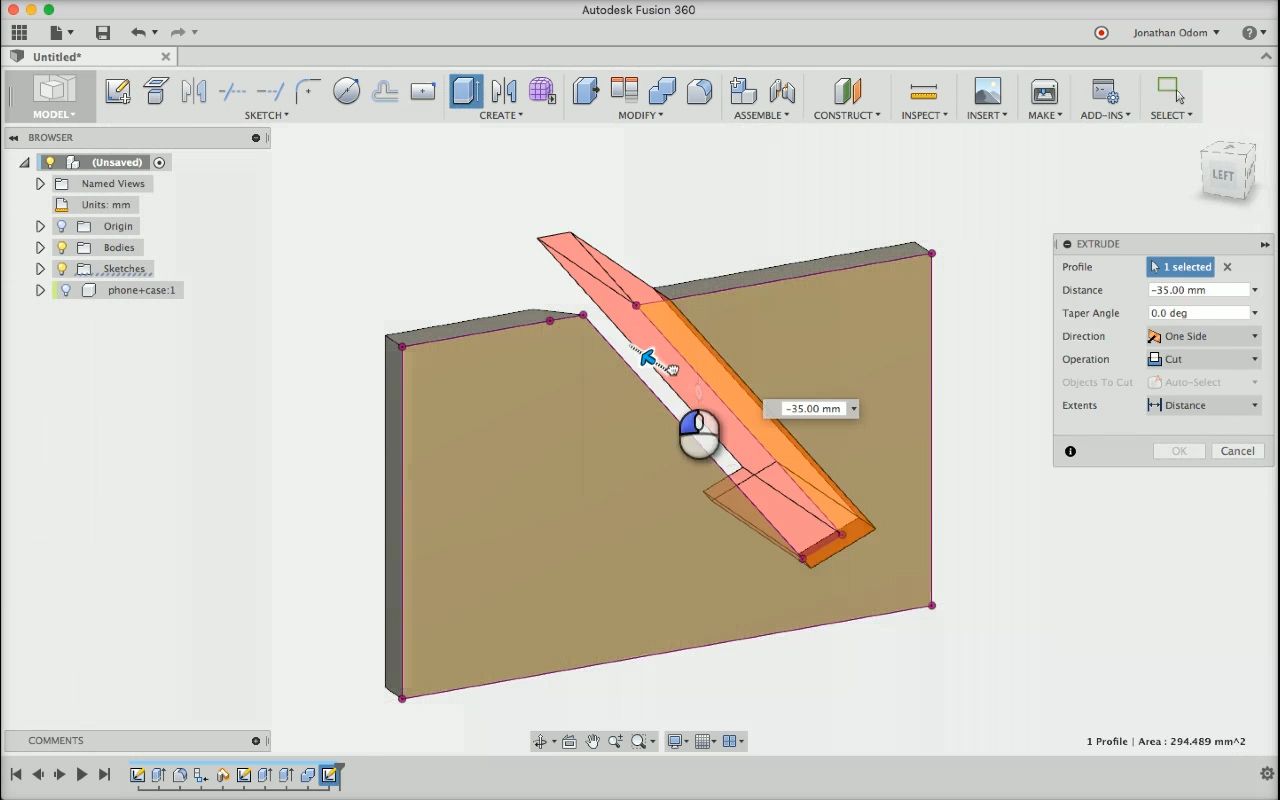Click the Save icon in the top bar

(x=102, y=33)
